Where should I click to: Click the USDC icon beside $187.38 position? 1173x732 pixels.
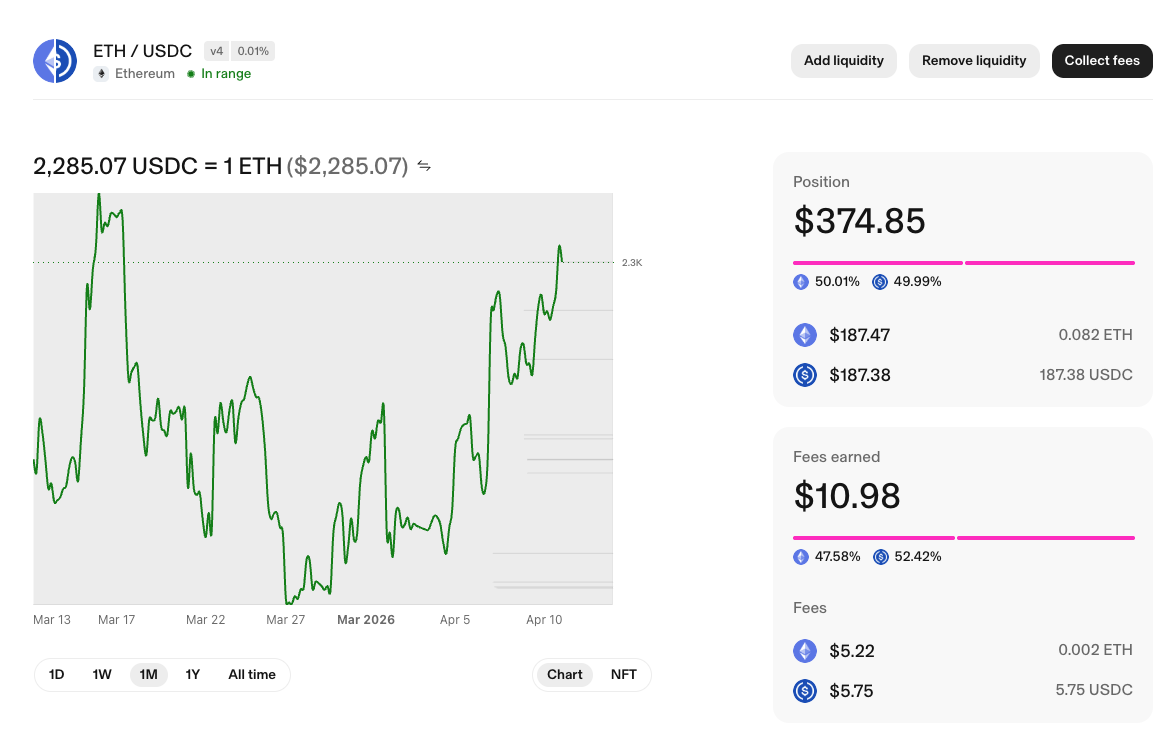[x=805, y=375]
